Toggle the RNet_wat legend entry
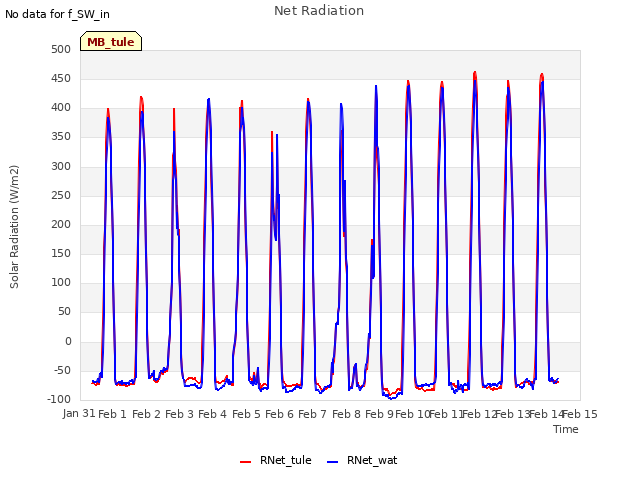This screenshot has width=640, height=480. pos(362,460)
